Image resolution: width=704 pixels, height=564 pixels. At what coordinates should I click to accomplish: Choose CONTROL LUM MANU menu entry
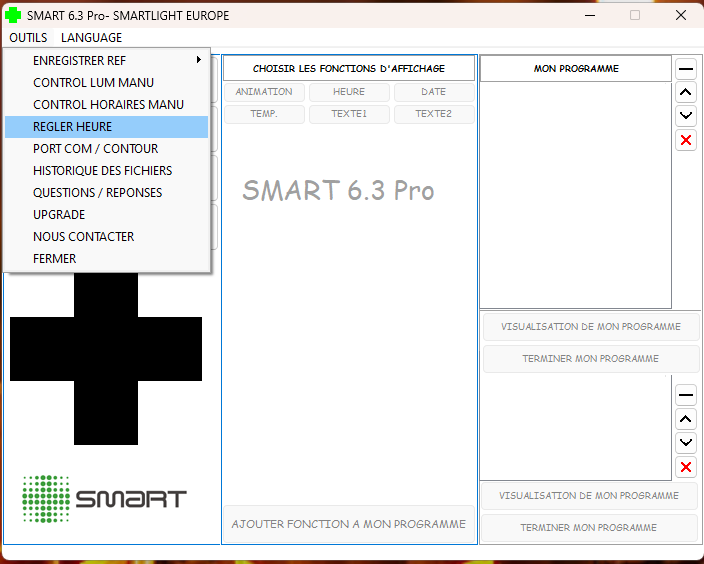click(106, 83)
